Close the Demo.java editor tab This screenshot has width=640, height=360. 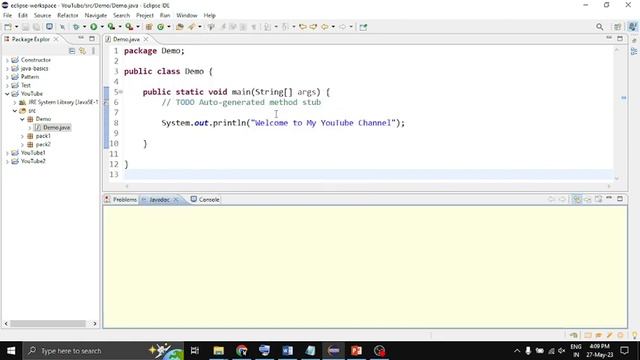click(x=146, y=39)
